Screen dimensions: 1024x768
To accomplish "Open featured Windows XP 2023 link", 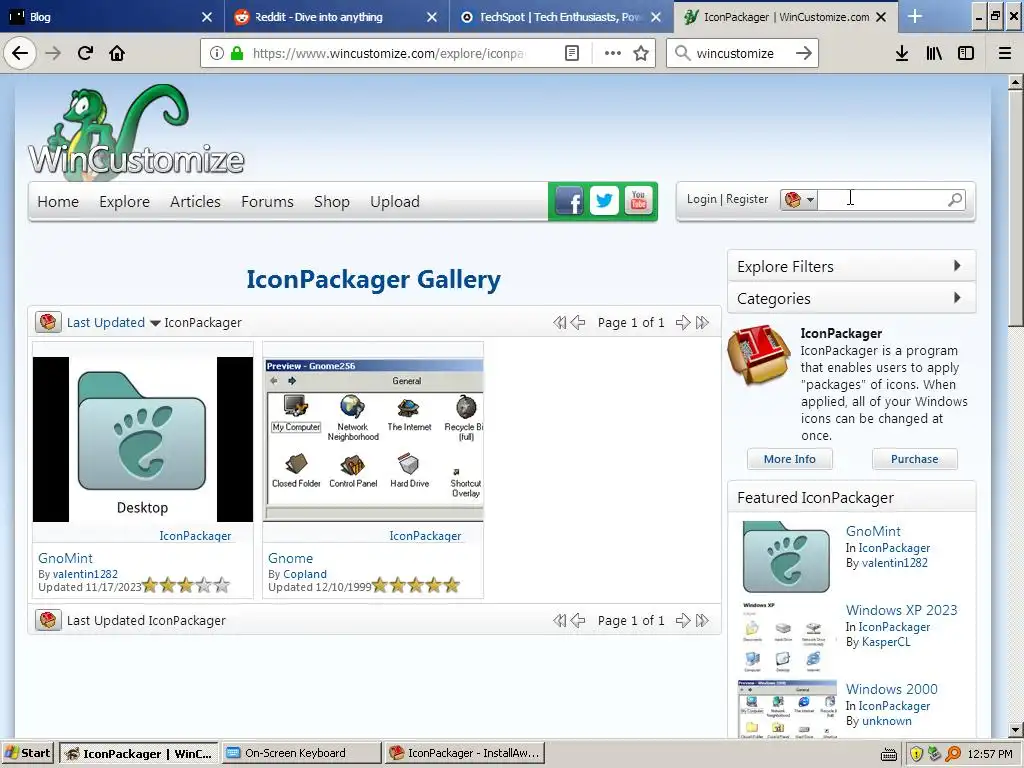I will 901,610.
